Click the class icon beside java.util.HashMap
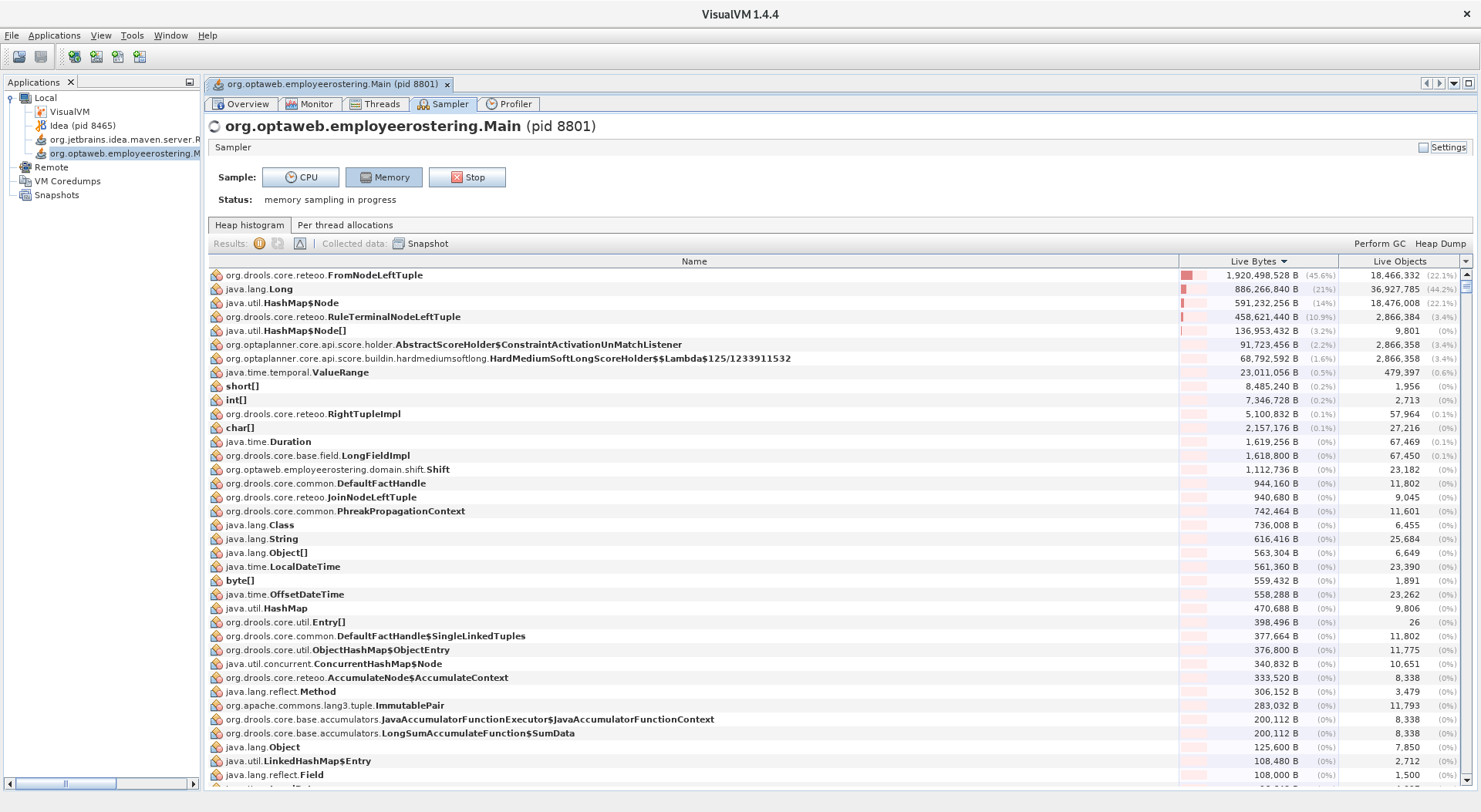The image size is (1481, 812). (217, 608)
